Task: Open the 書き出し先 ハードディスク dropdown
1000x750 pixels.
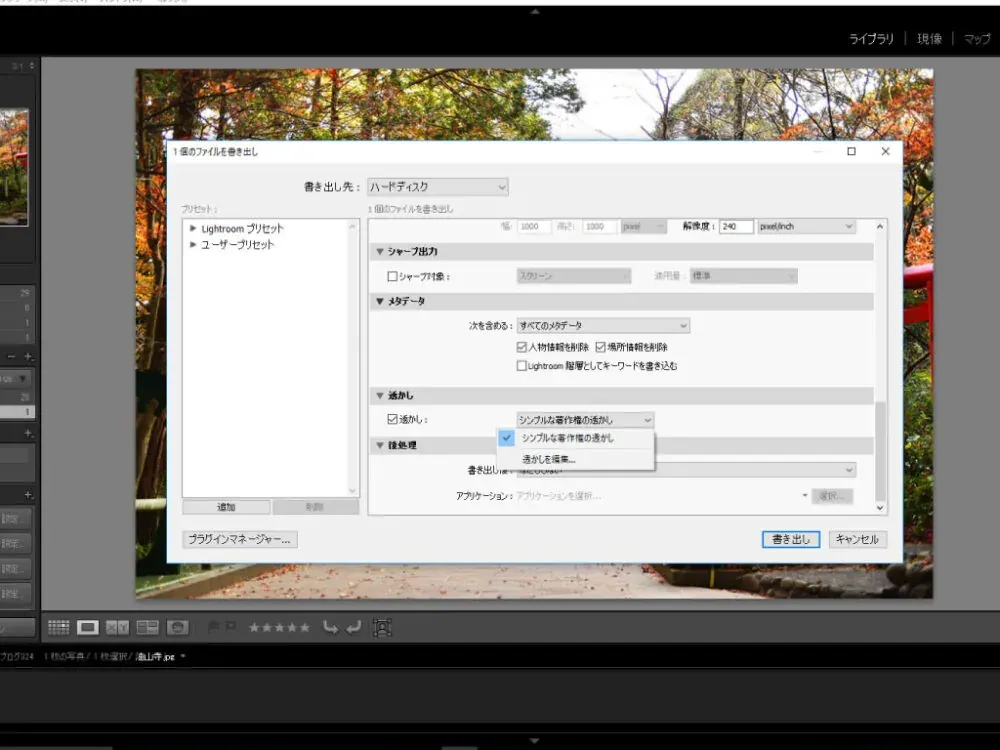Action: 438,187
